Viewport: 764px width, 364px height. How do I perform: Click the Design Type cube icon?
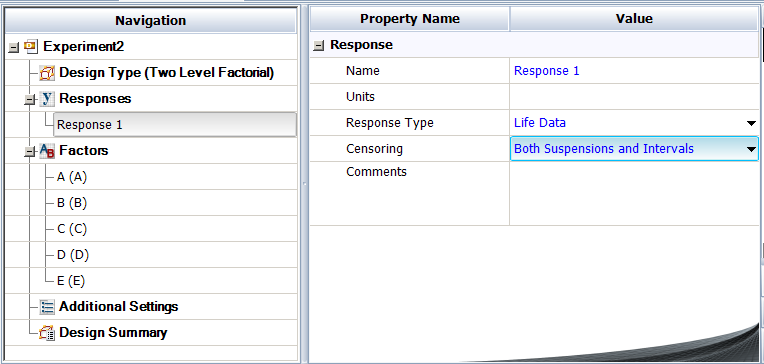47,73
